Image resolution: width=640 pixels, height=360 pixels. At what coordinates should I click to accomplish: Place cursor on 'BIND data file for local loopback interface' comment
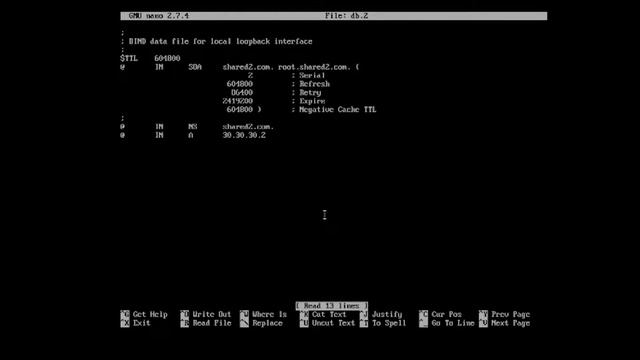[x=220, y=41]
